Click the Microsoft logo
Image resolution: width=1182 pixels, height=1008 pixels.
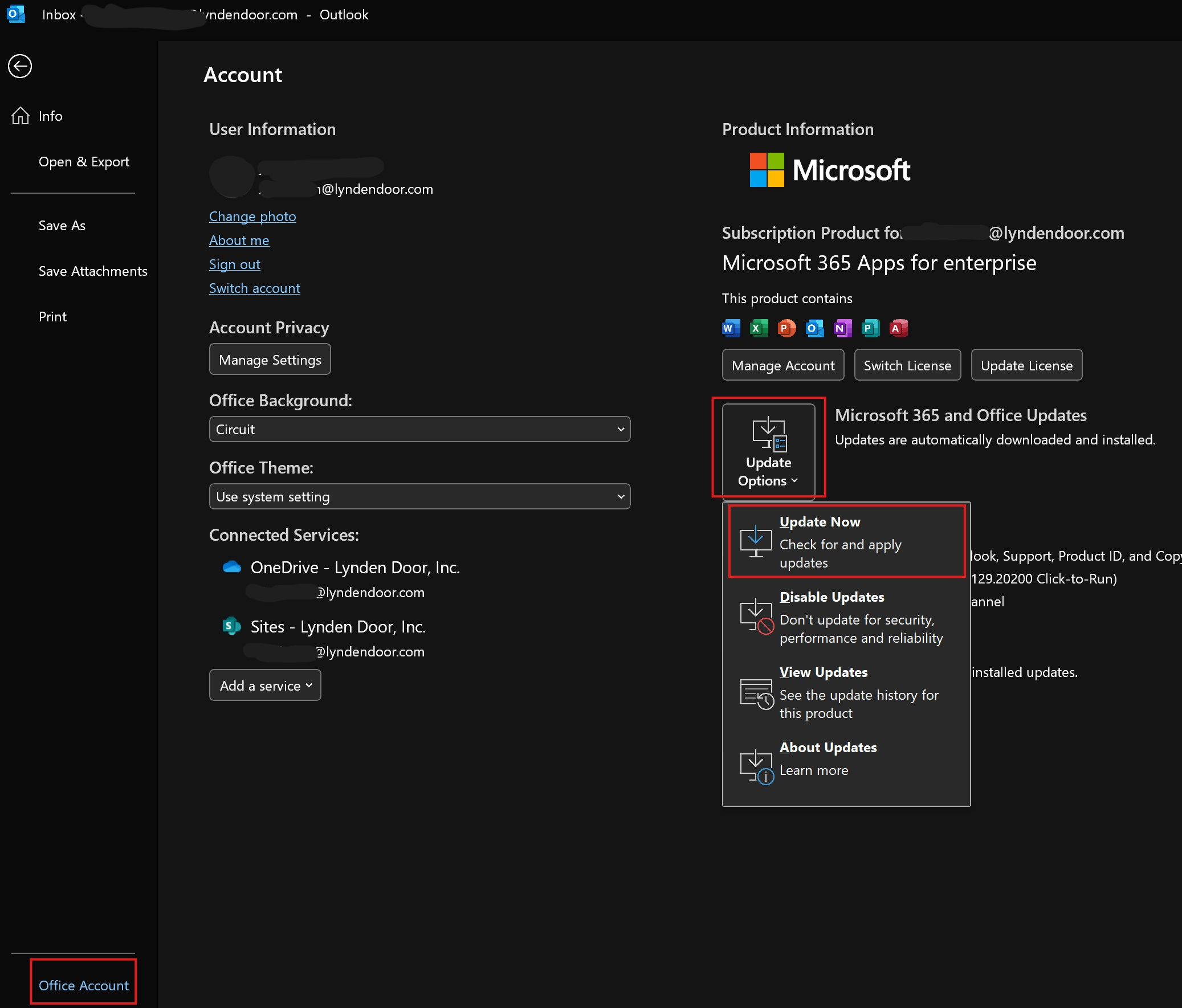coord(829,170)
